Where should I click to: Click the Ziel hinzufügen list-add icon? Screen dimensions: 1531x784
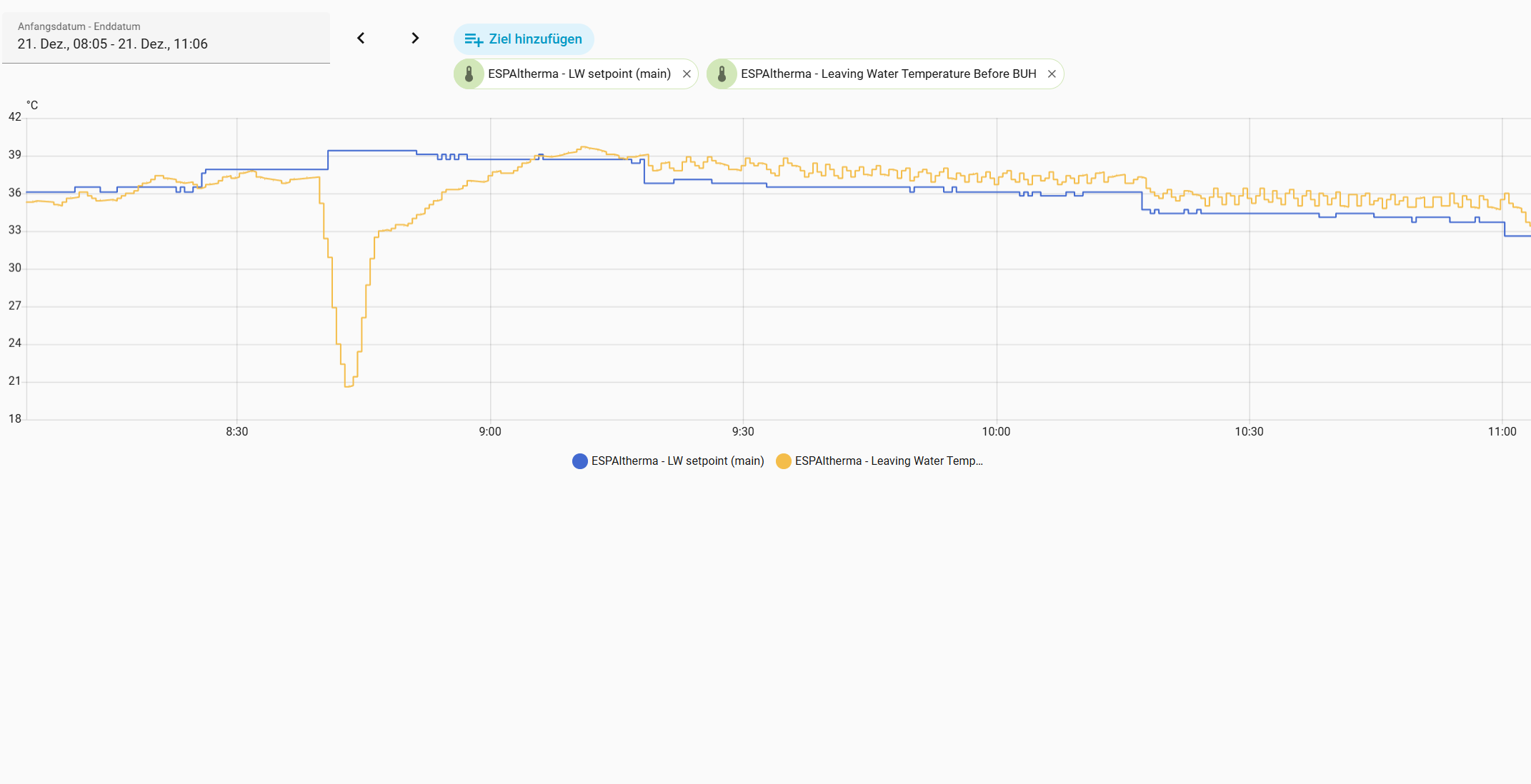tap(474, 40)
